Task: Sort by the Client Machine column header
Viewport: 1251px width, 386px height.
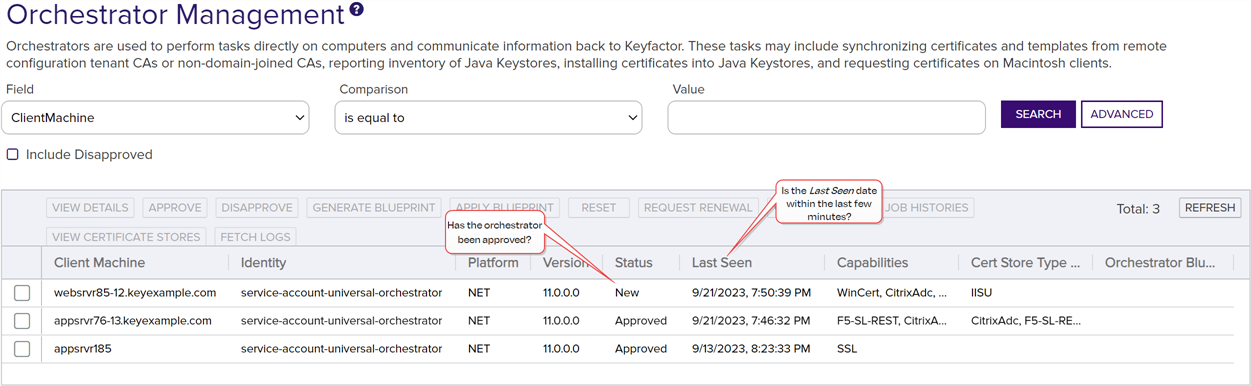Action: coord(99,263)
